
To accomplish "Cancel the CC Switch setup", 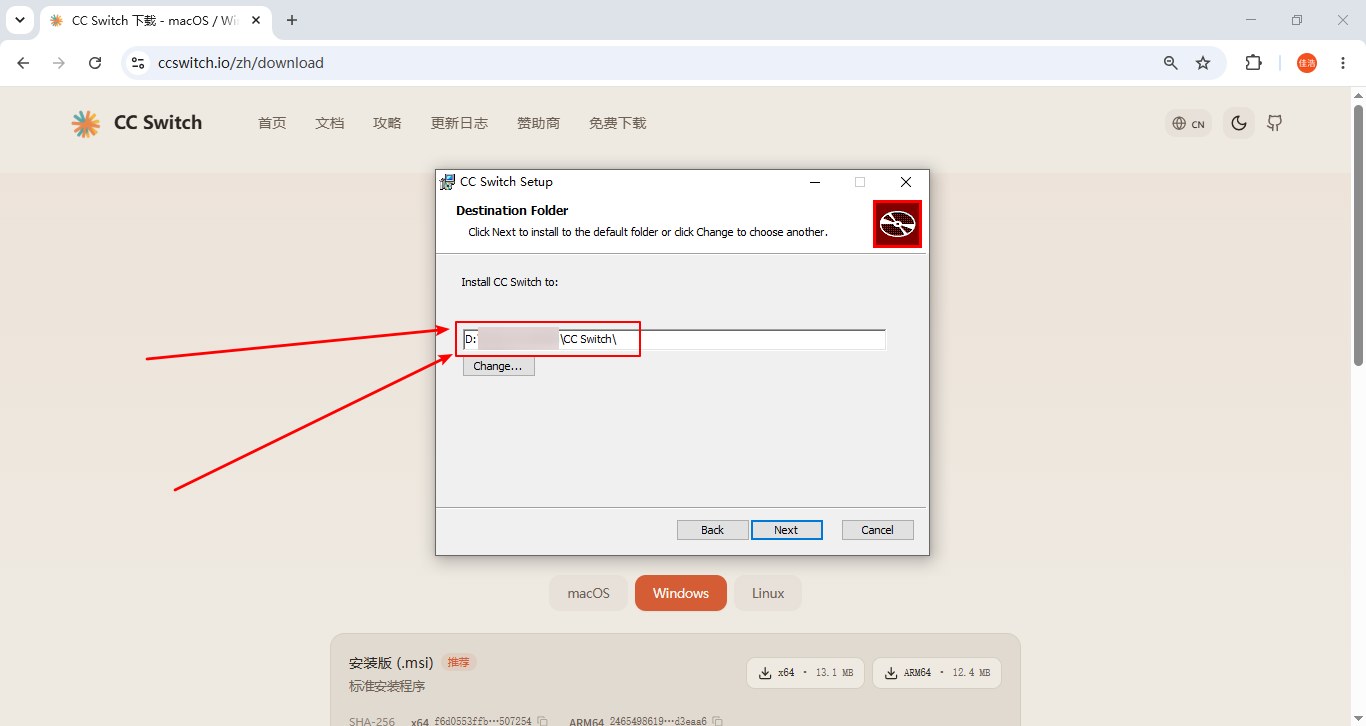I will [x=878, y=530].
